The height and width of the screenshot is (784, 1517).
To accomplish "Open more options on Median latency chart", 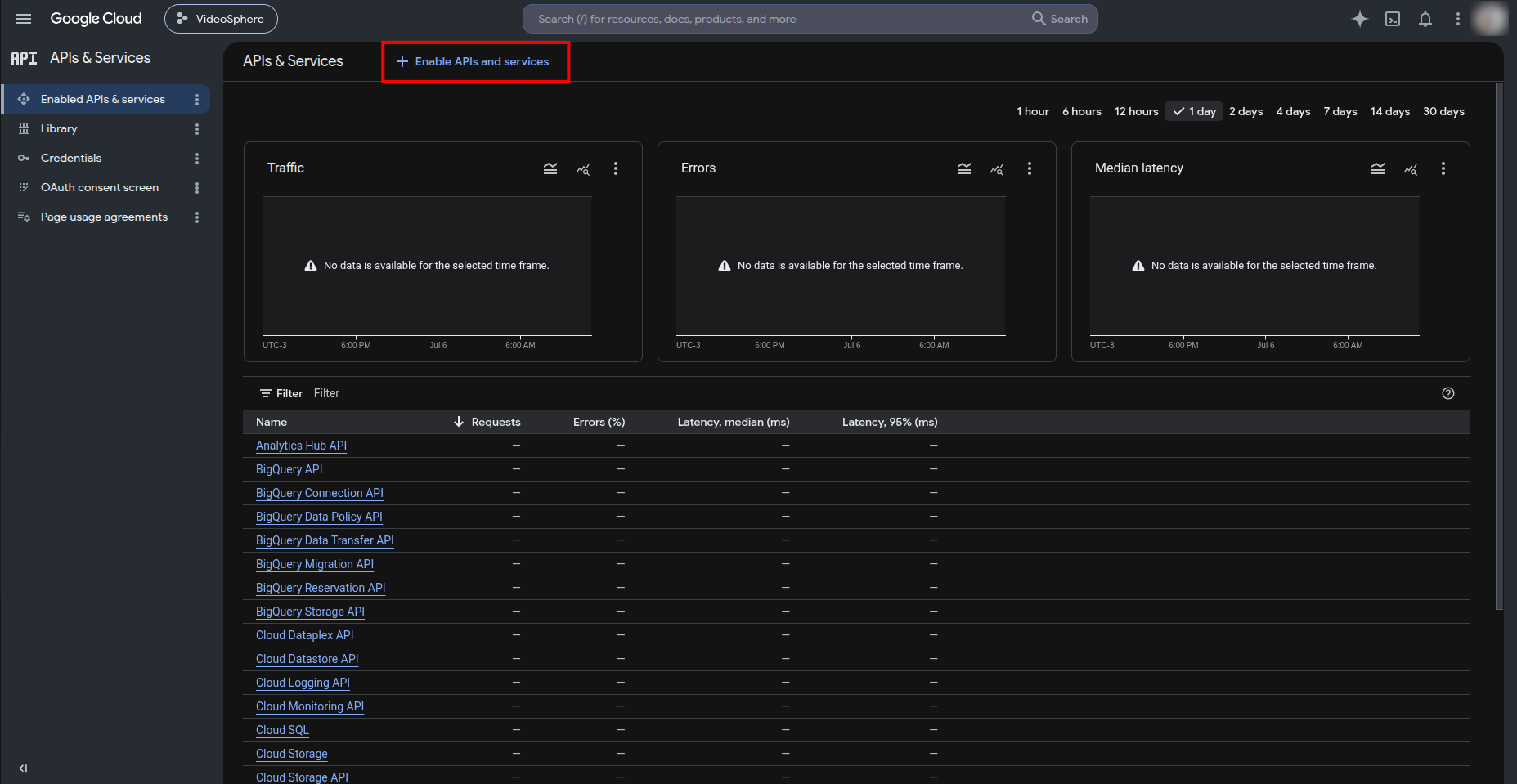I will point(1443,168).
